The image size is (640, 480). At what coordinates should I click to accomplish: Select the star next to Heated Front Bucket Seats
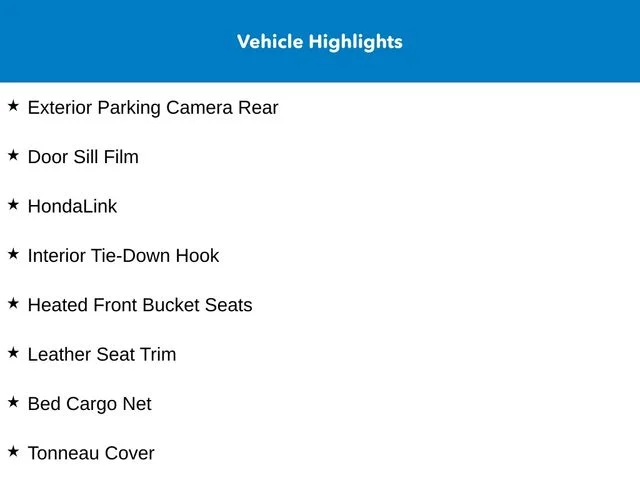click(13, 303)
